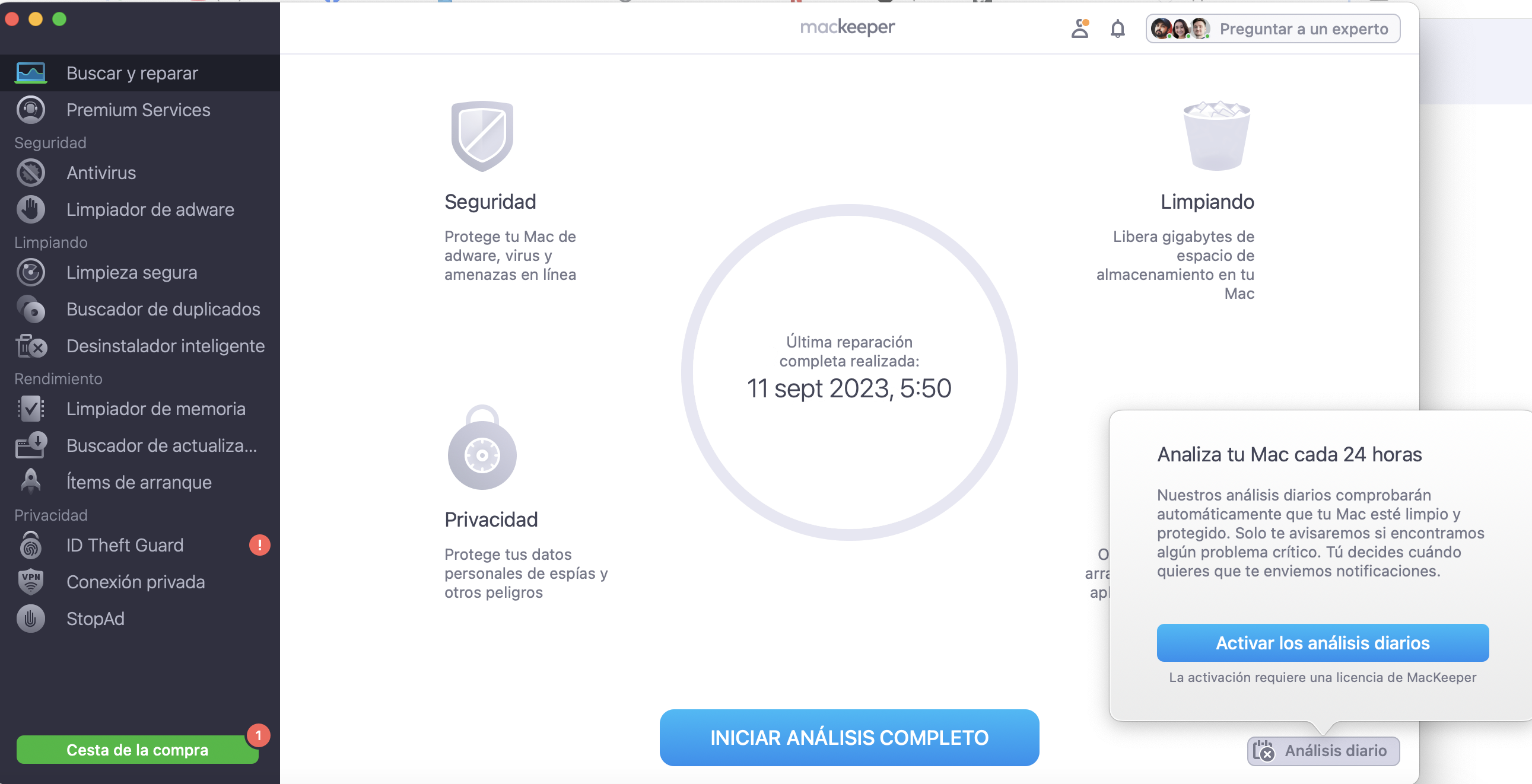The image size is (1532, 784).
Task: Open notifications with the bell icon
Action: pos(1117,28)
